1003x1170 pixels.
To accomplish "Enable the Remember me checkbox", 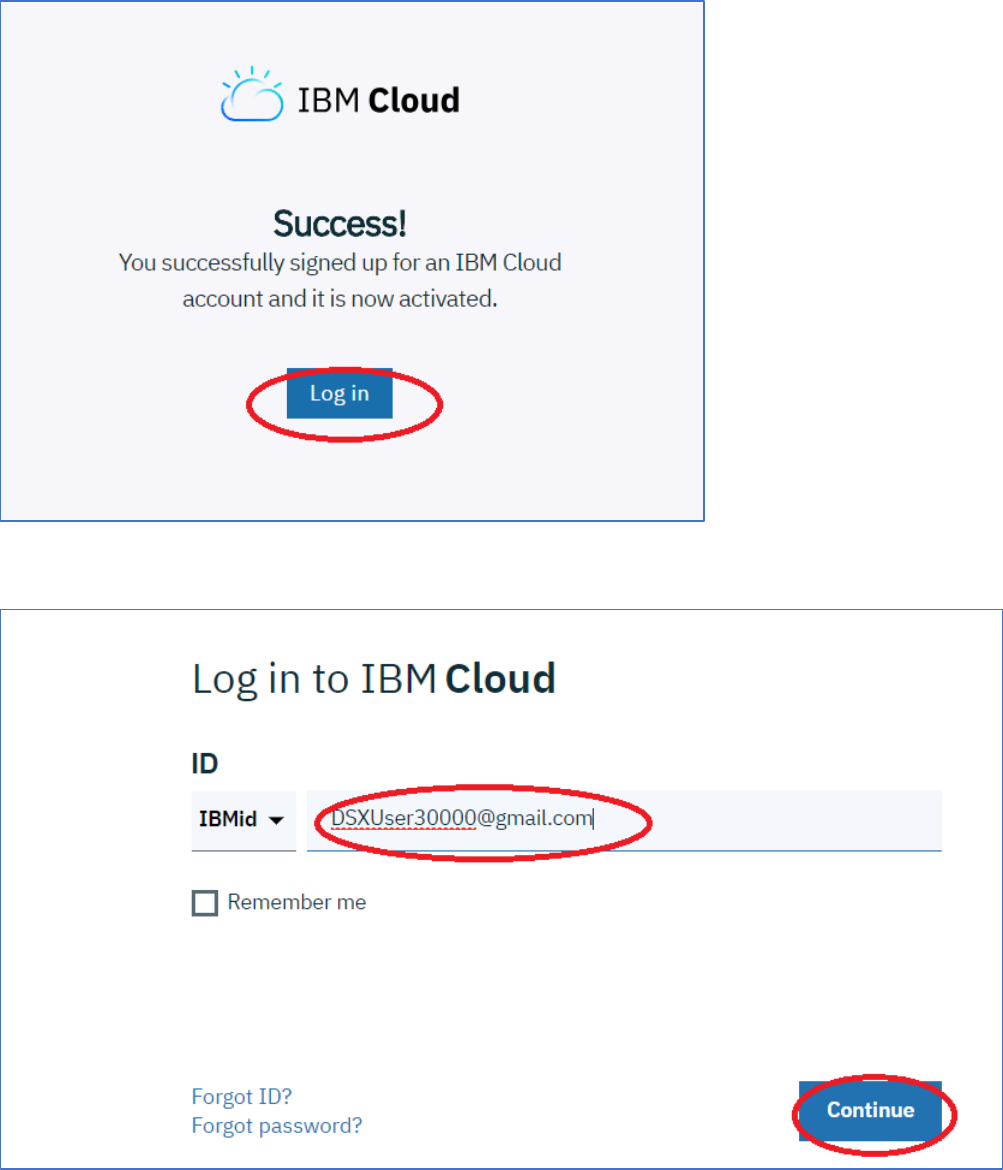I will (205, 903).
